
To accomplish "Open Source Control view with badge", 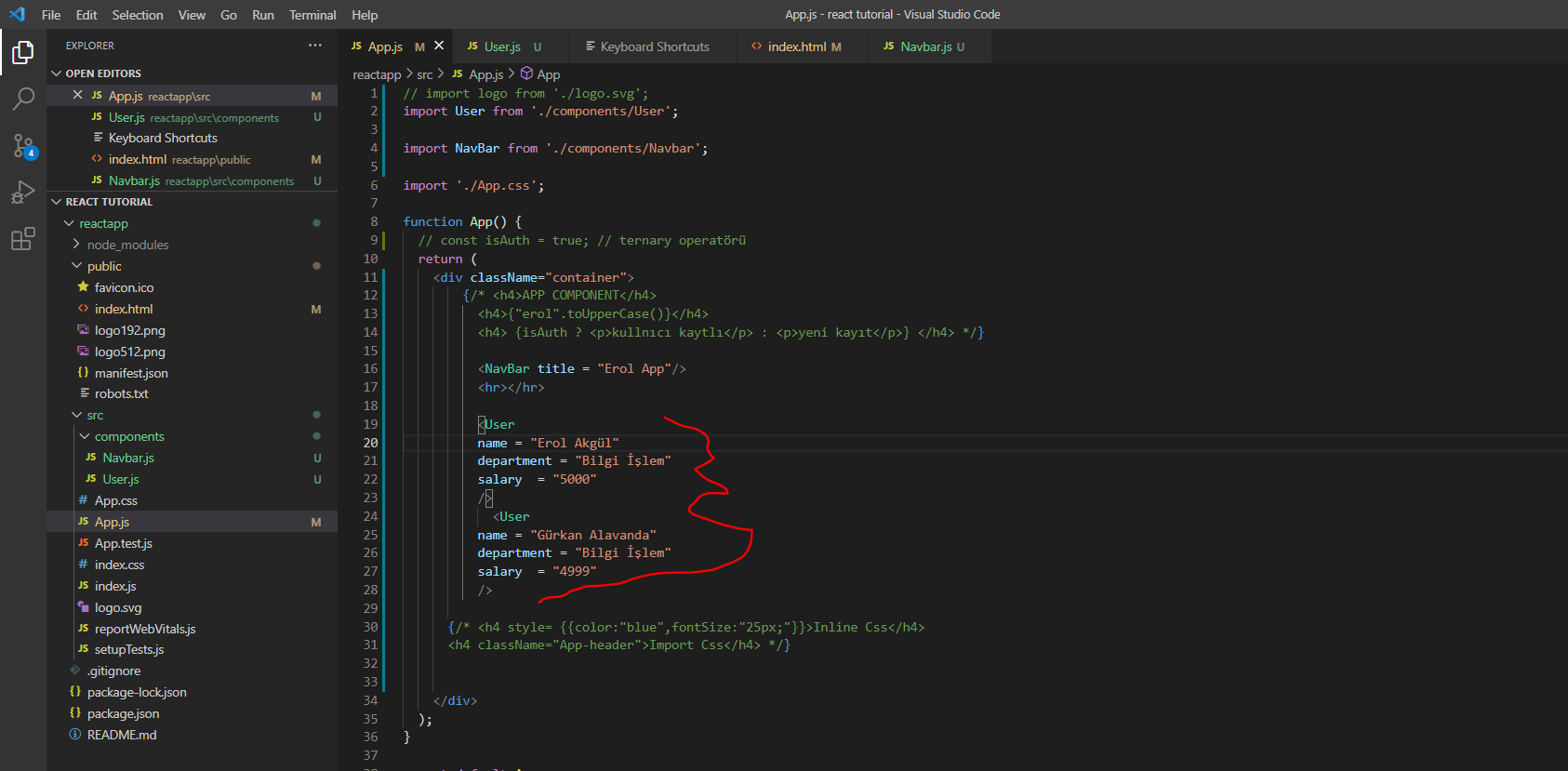I will pyautogui.click(x=23, y=146).
